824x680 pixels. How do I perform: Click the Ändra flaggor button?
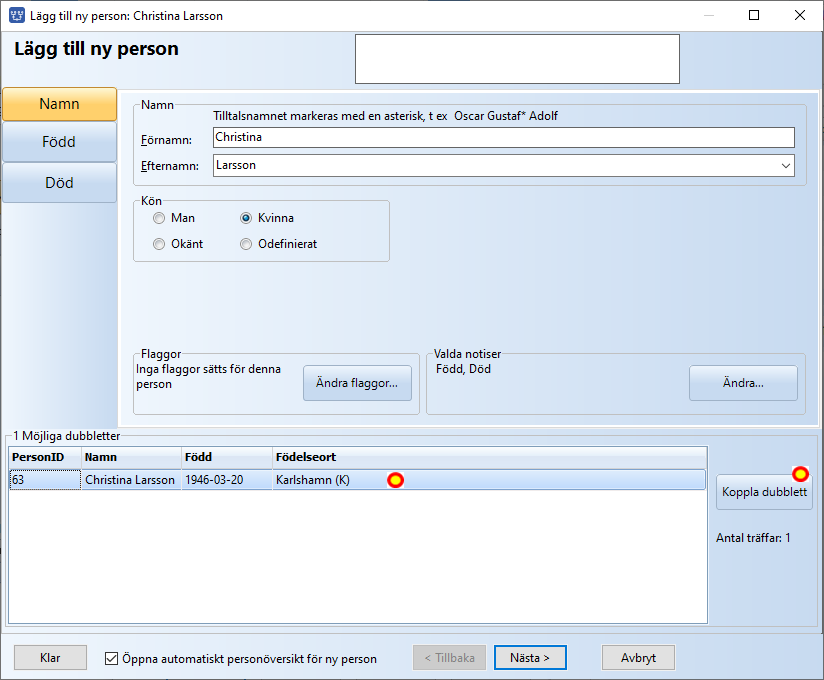coord(357,383)
